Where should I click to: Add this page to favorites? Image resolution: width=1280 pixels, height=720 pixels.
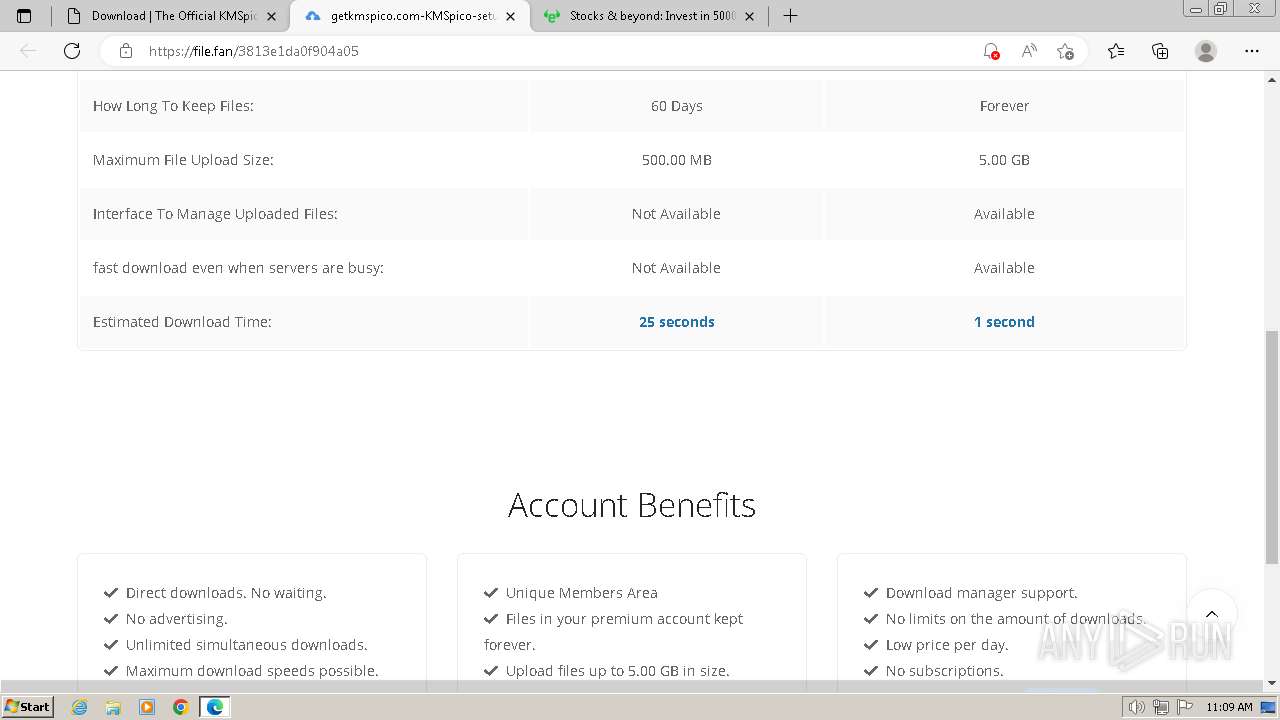click(1065, 51)
